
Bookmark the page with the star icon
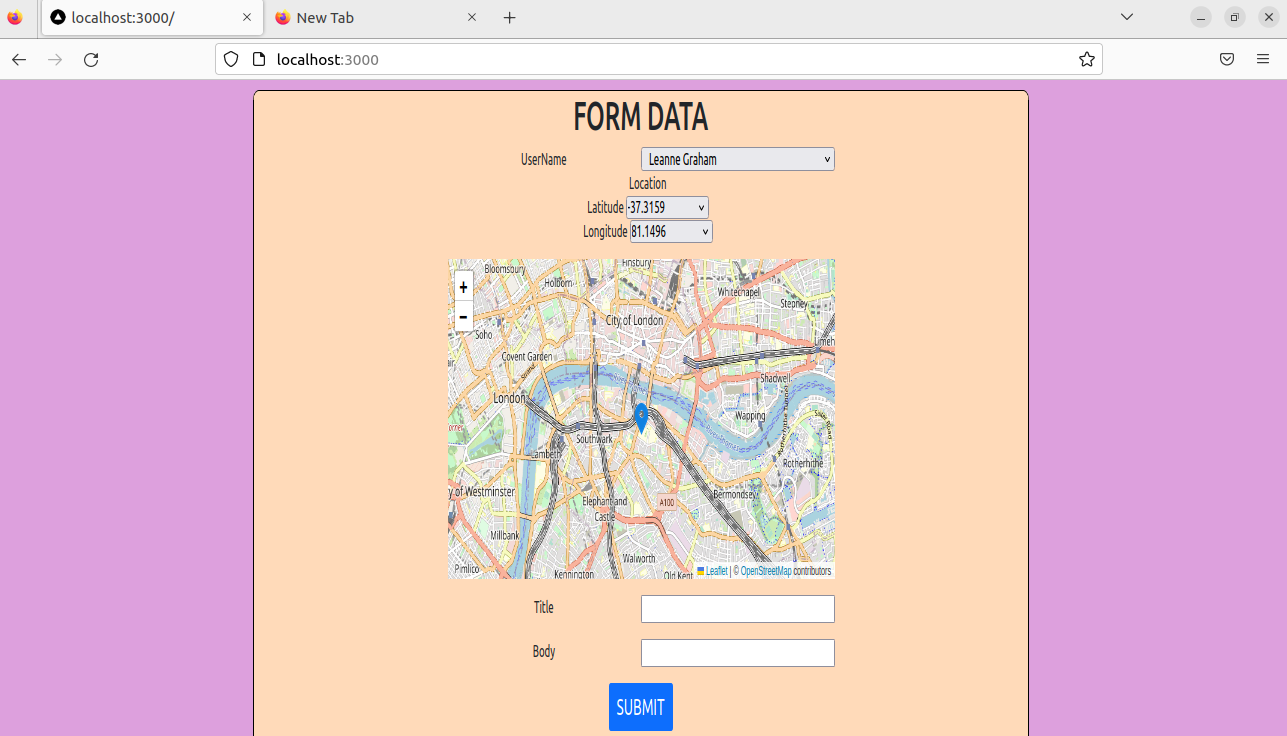[x=1087, y=59]
